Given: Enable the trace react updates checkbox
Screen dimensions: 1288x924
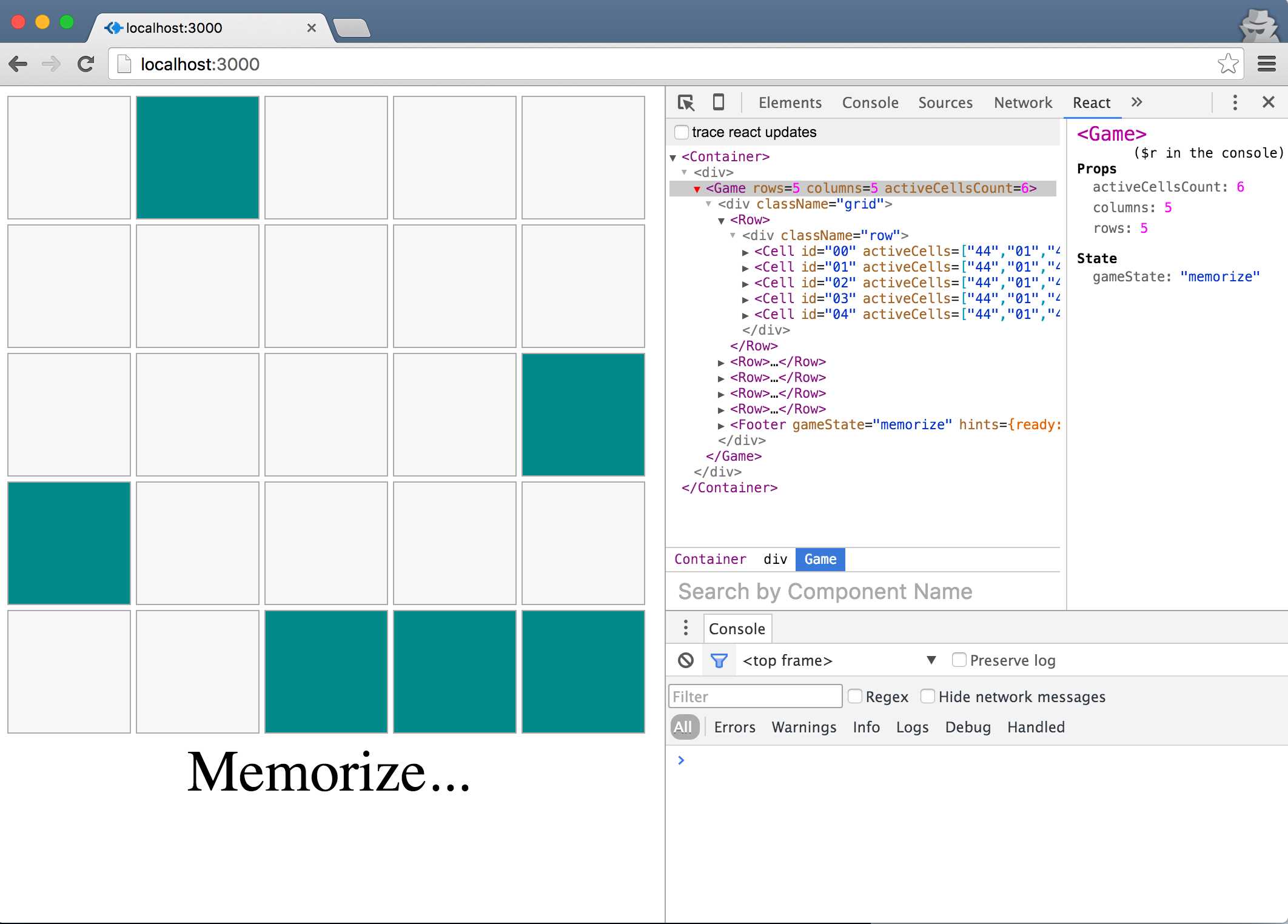Looking at the screenshot, I should pyautogui.click(x=682, y=132).
